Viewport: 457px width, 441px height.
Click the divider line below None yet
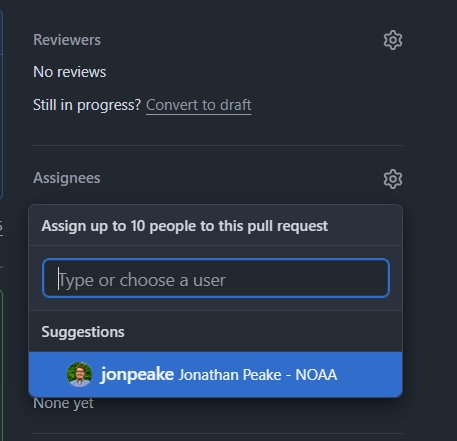pos(218,433)
